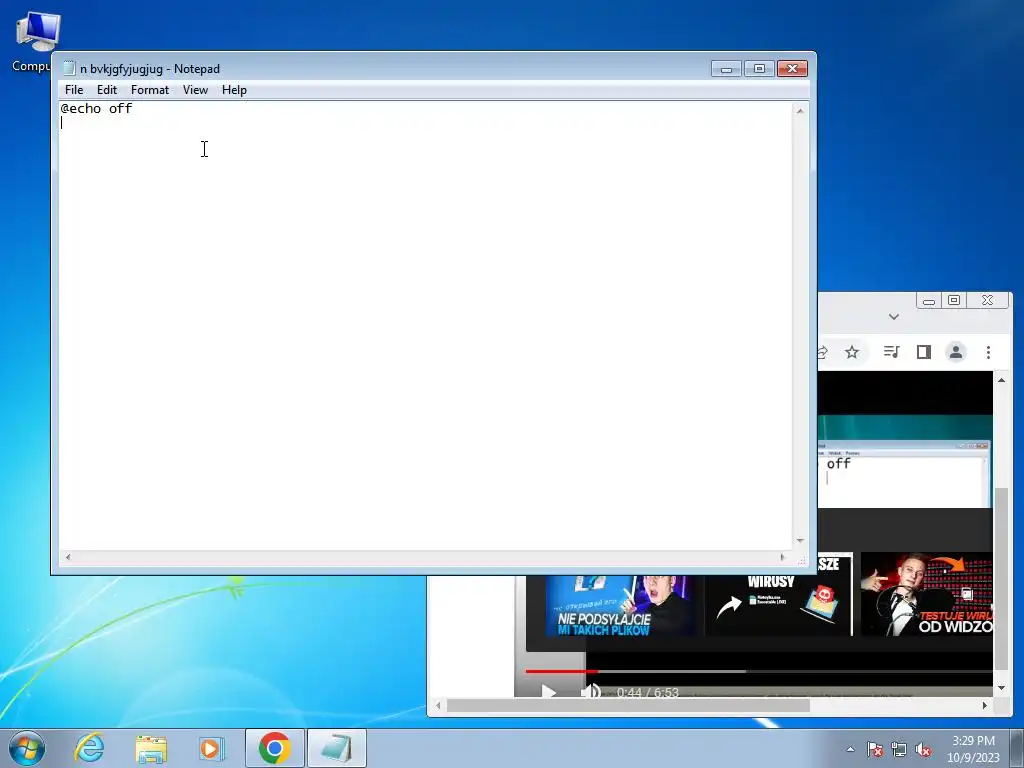Minimize the Notepad window
1024x768 pixels.
726,69
